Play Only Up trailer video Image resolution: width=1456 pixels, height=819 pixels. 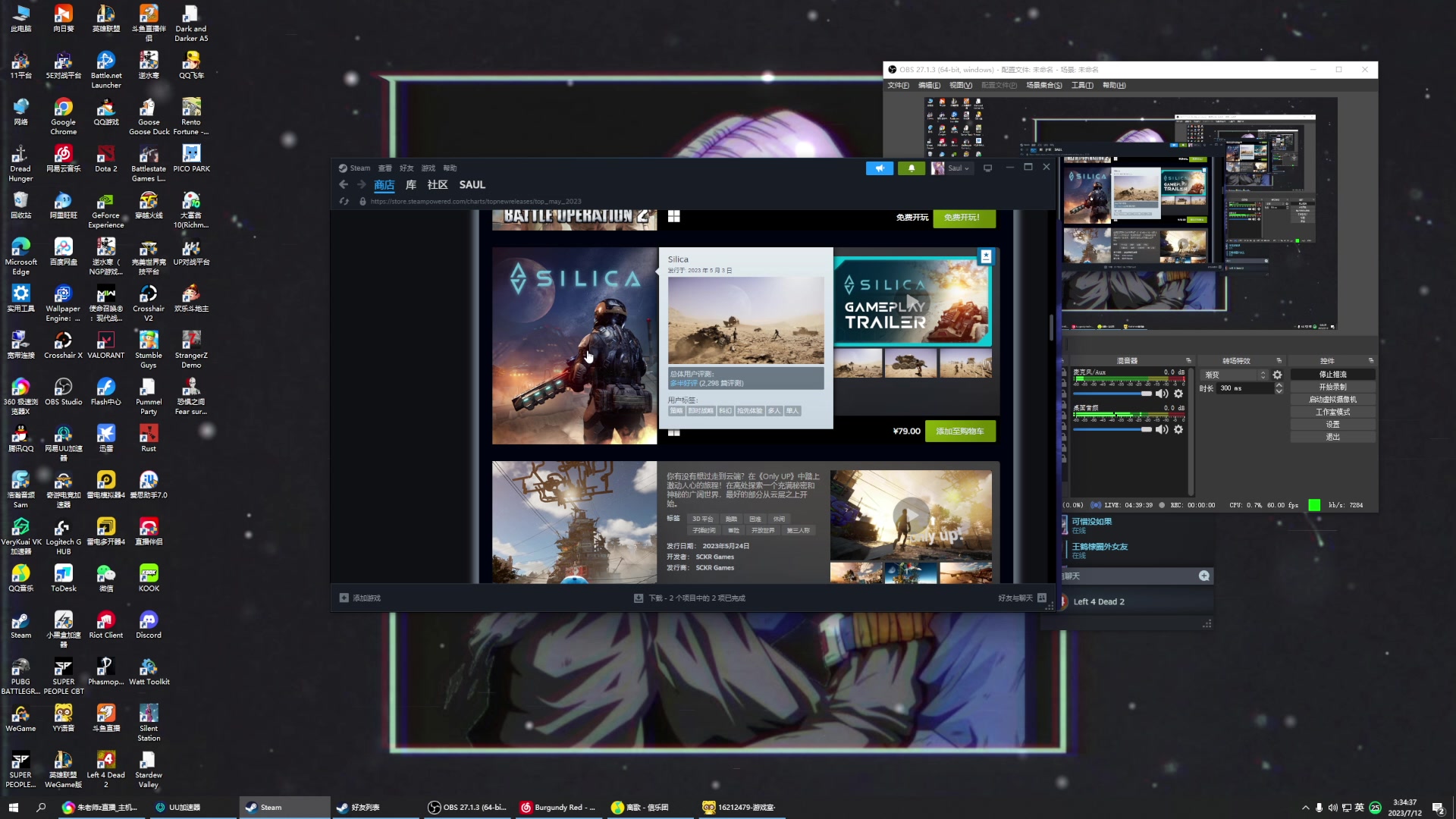tap(911, 516)
